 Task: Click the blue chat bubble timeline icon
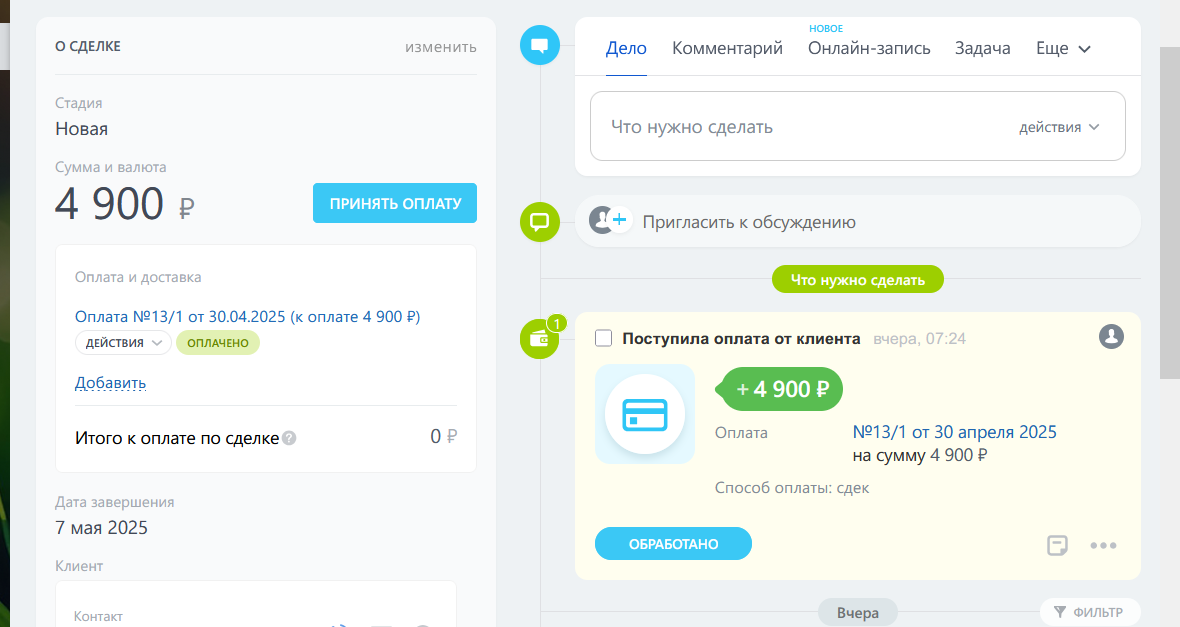(x=540, y=45)
